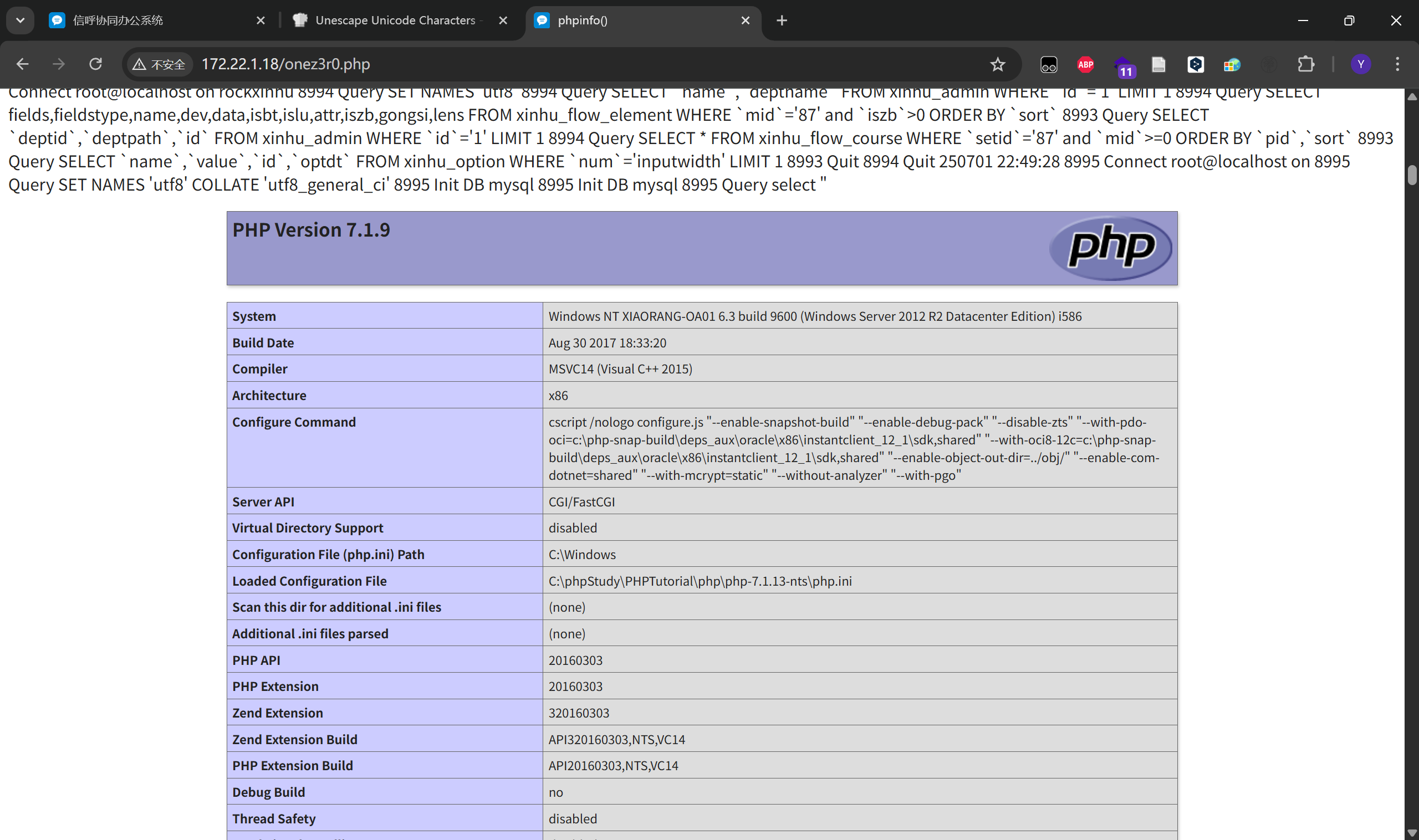Image resolution: width=1419 pixels, height=840 pixels.
Task: Click the address bar URL field
Action: point(566,64)
